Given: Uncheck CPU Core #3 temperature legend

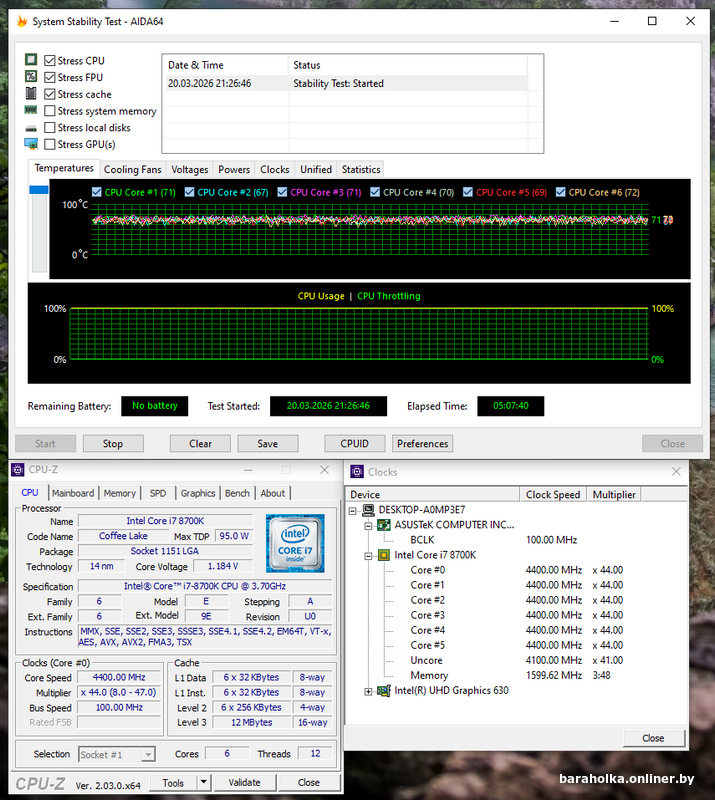Looking at the screenshot, I should (x=283, y=192).
